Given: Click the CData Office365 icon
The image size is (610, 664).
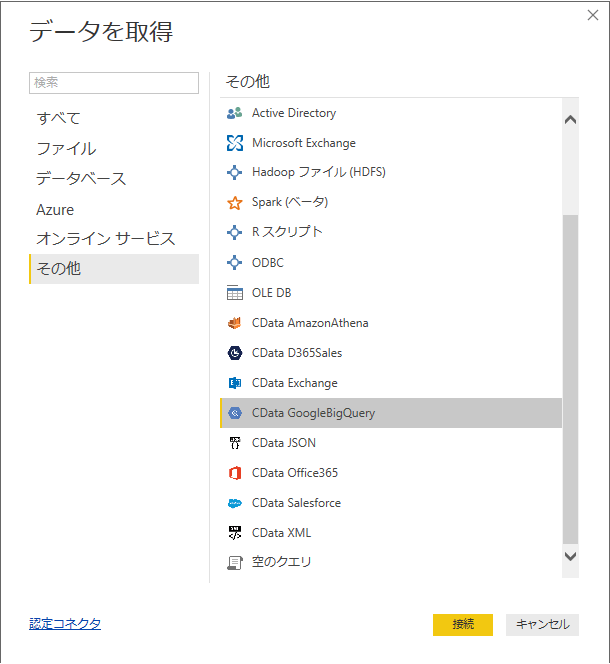Looking at the screenshot, I should coord(235,473).
